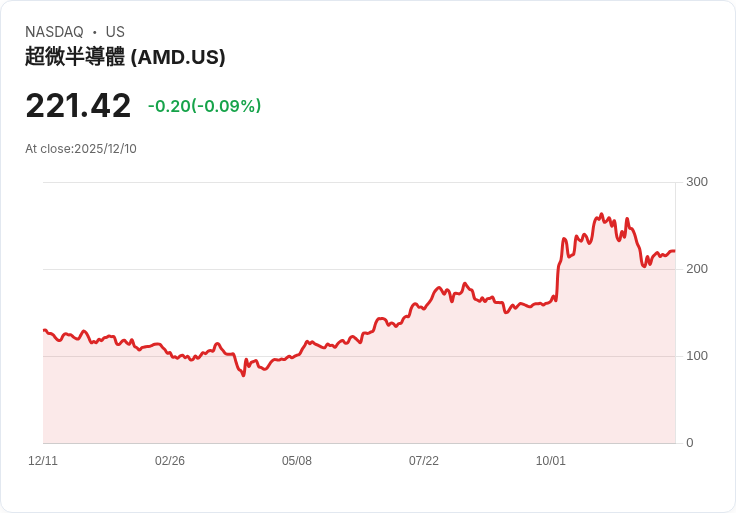The height and width of the screenshot is (513, 736).
Task: Click the chart's highest price peak
Action: coord(601,214)
